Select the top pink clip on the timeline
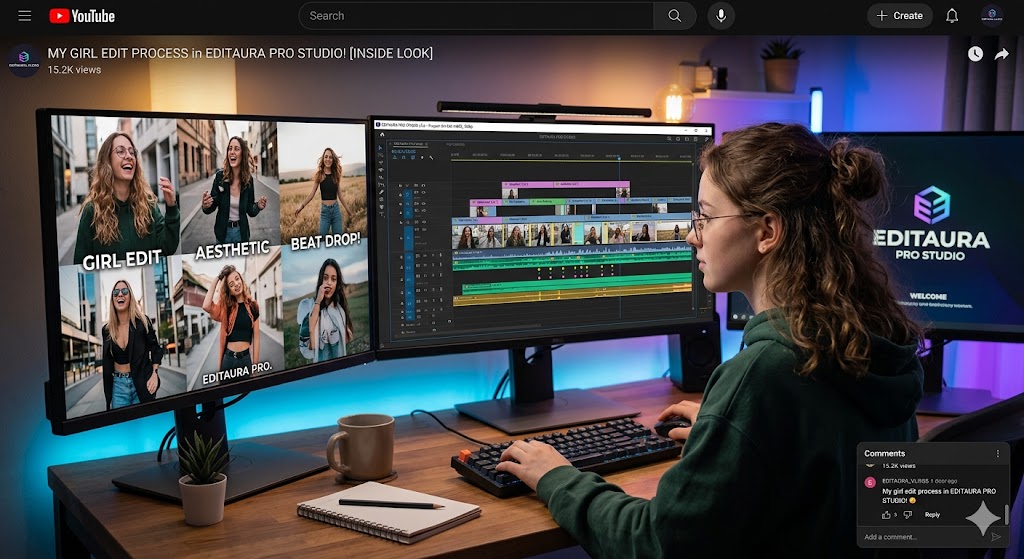The width and height of the screenshot is (1024, 559). 566,185
